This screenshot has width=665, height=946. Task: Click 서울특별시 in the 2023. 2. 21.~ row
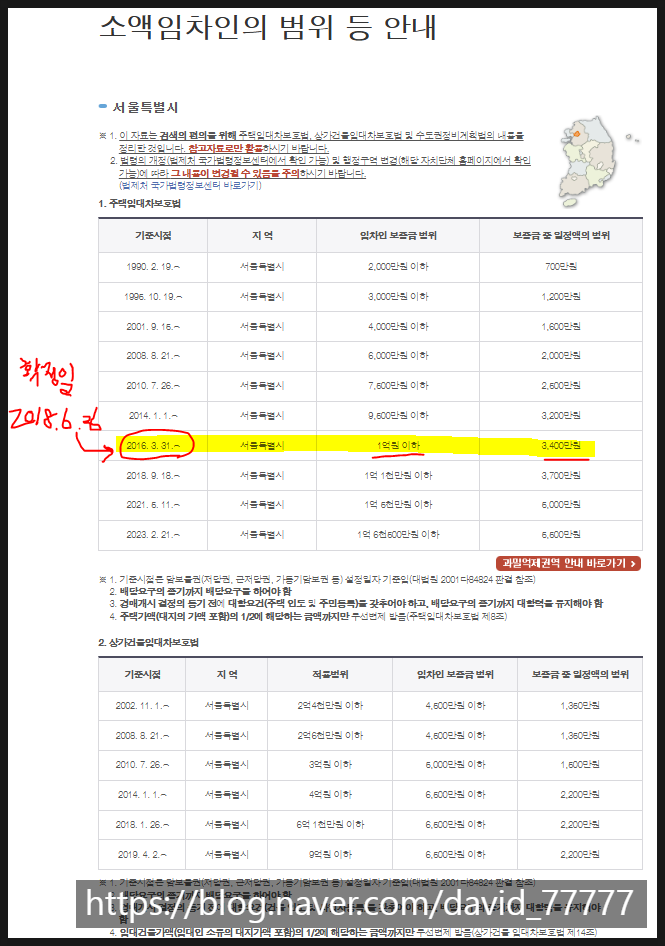(262, 535)
